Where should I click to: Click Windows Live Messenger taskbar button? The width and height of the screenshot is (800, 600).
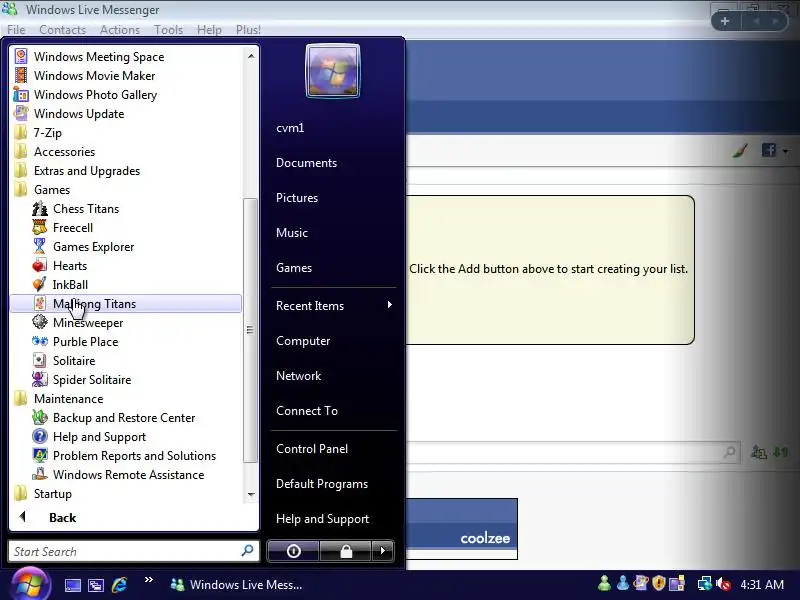point(236,585)
